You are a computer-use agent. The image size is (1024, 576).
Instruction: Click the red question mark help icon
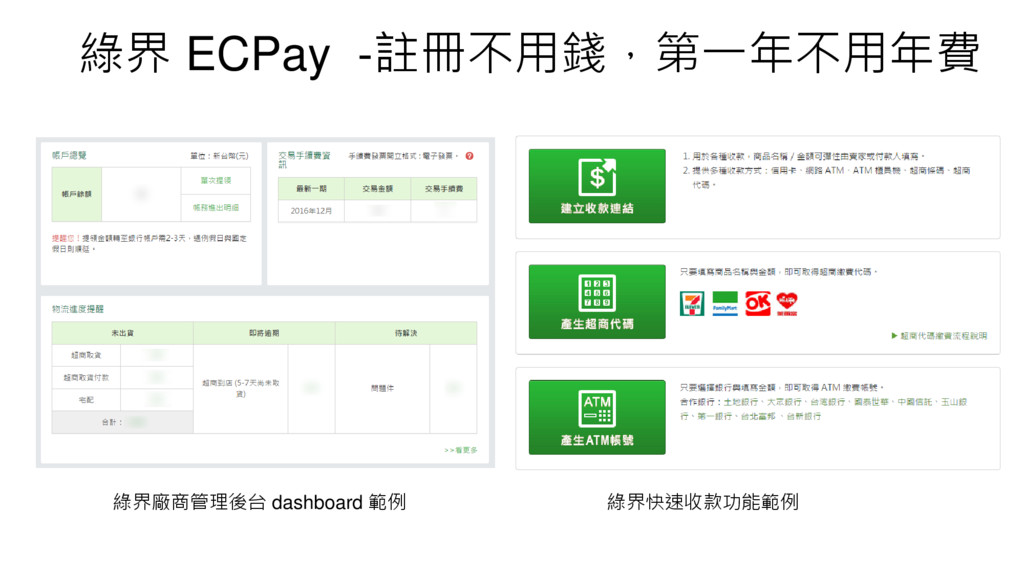pos(469,156)
